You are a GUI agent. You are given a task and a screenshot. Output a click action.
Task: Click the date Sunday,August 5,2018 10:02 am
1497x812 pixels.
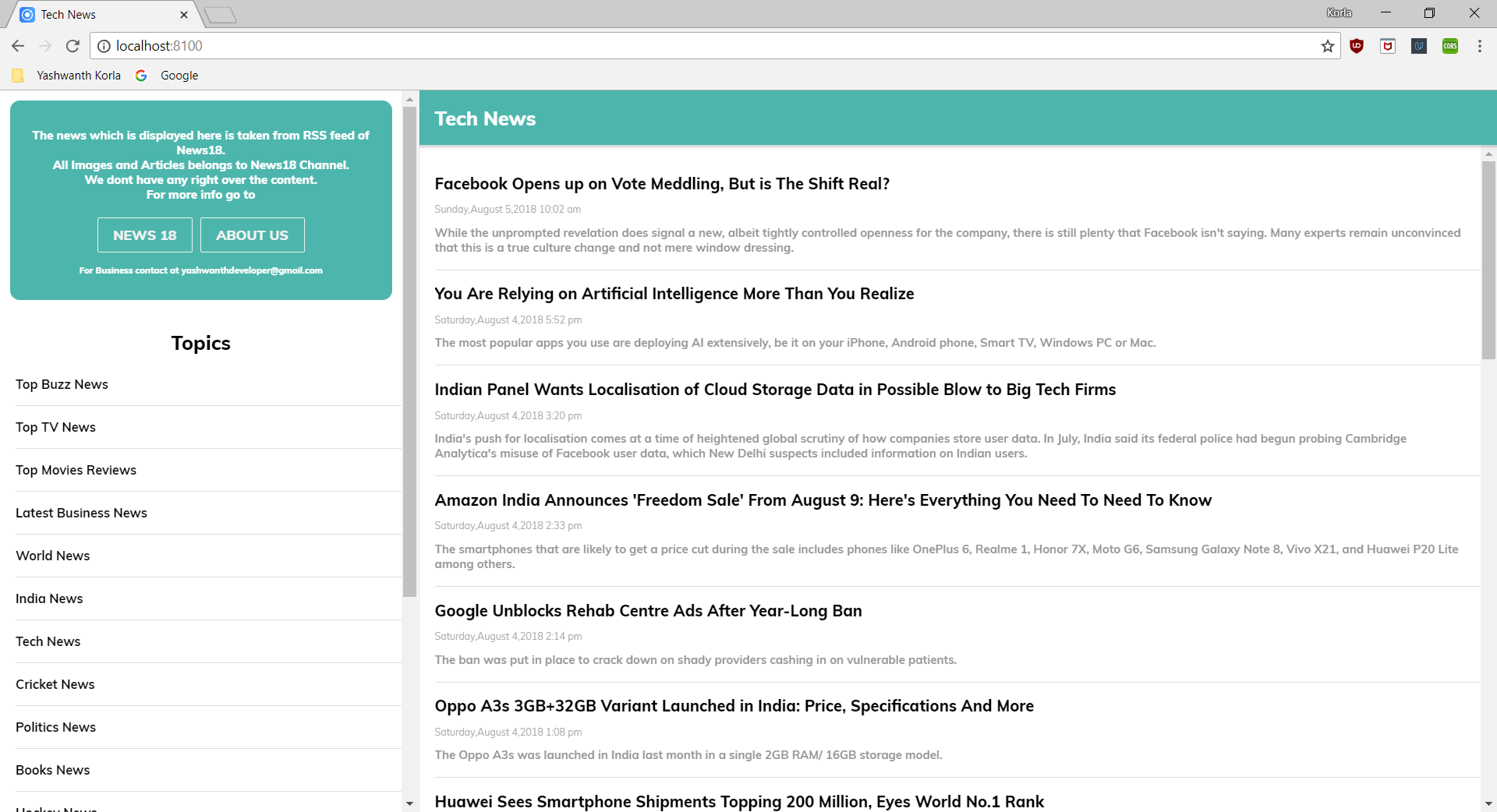(508, 210)
